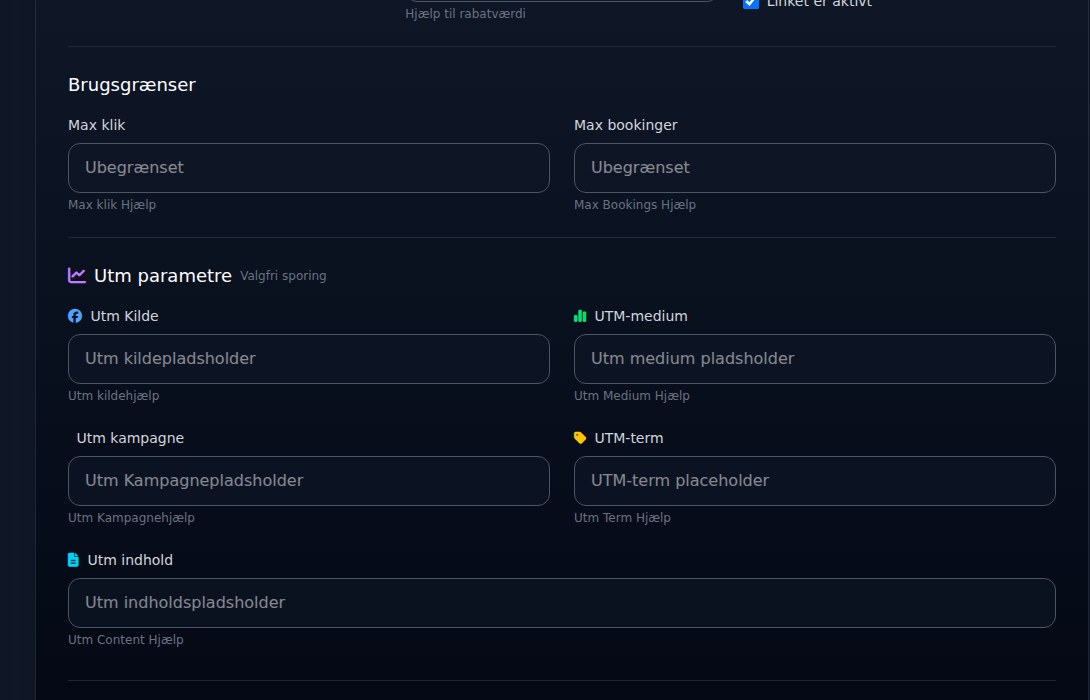
Task: Click the Brugsgrænser section heading
Action: (x=132, y=85)
